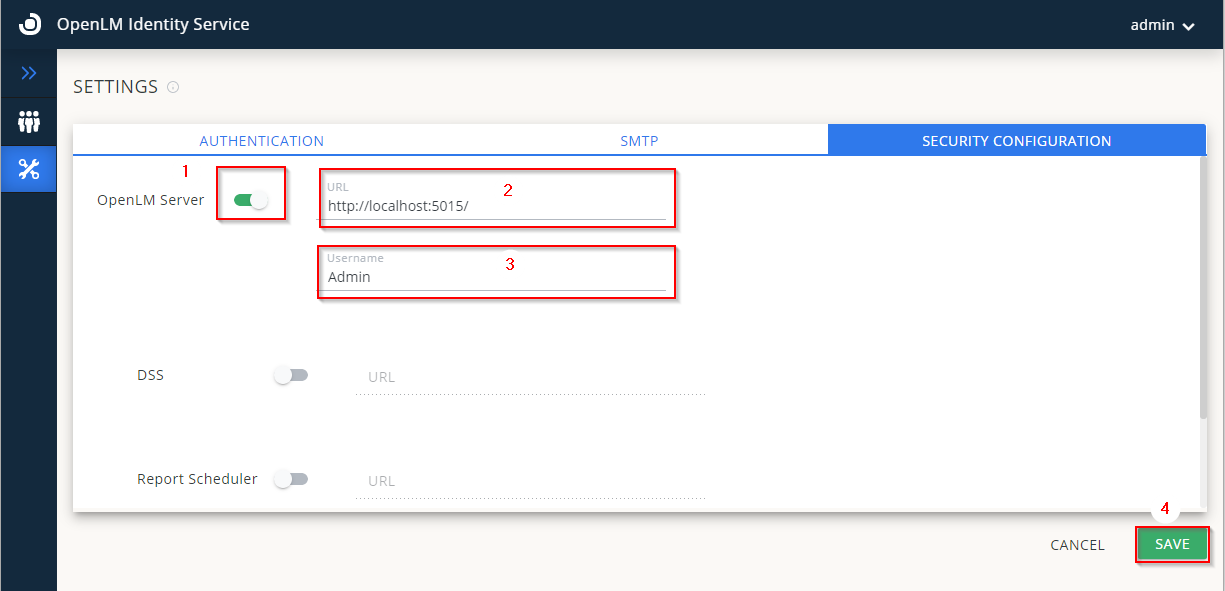Turn on the Report Scheduler toggle
The image size is (1225, 591).
coord(291,479)
